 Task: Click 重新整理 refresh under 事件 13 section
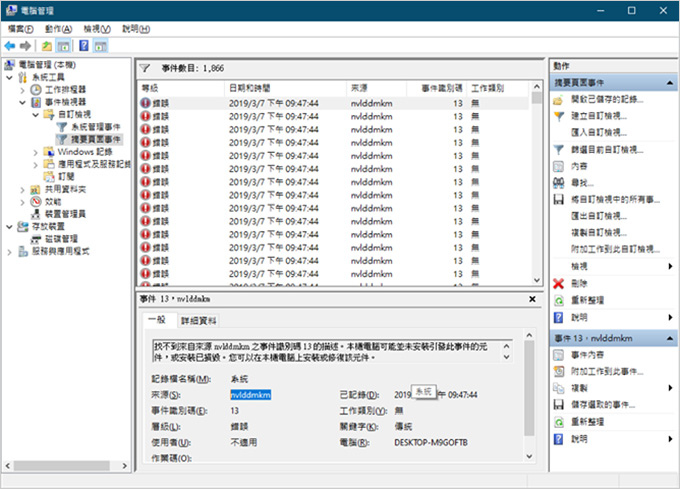click(587, 421)
